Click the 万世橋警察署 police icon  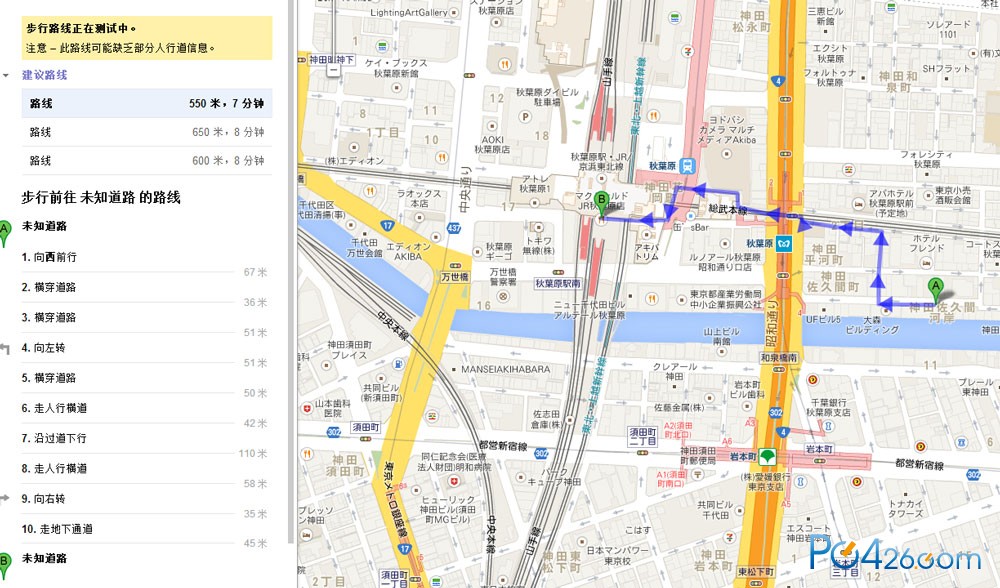point(503,296)
